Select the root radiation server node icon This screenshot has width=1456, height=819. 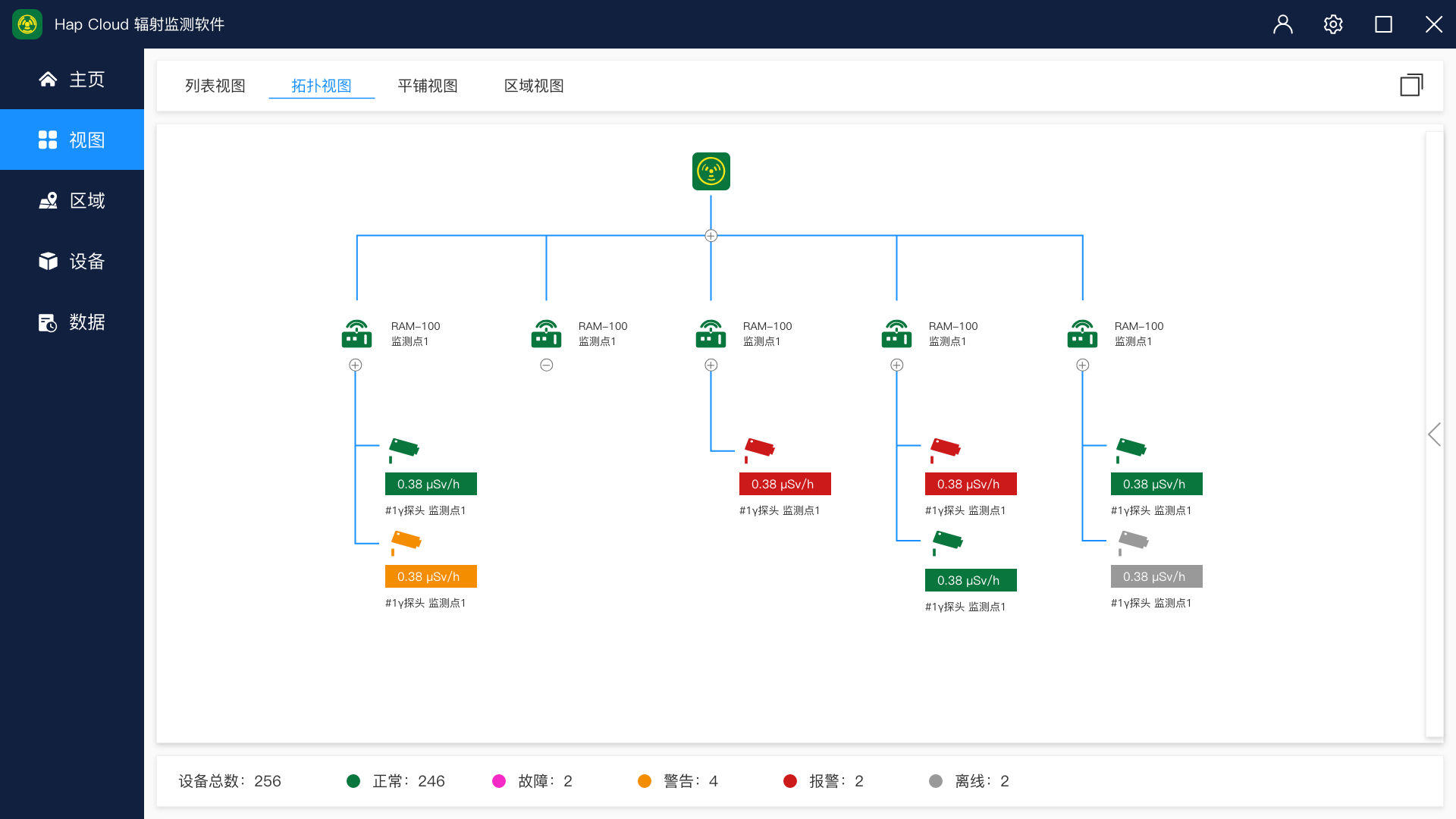click(711, 171)
